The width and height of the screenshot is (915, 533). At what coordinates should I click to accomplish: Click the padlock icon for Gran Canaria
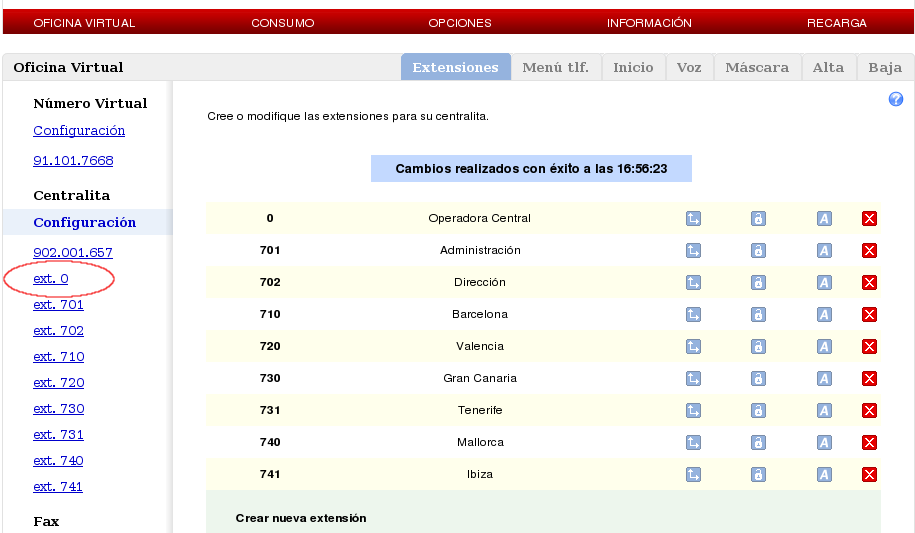[x=758, y=379]
